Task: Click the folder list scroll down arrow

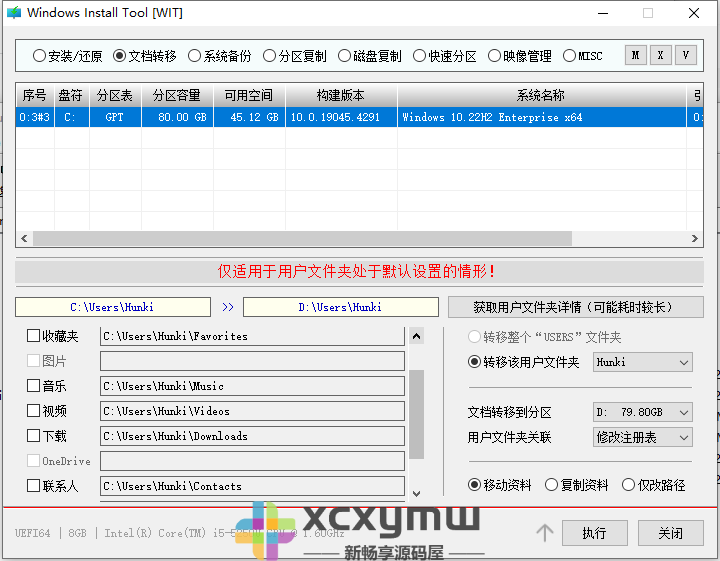Action: point(416,494)
